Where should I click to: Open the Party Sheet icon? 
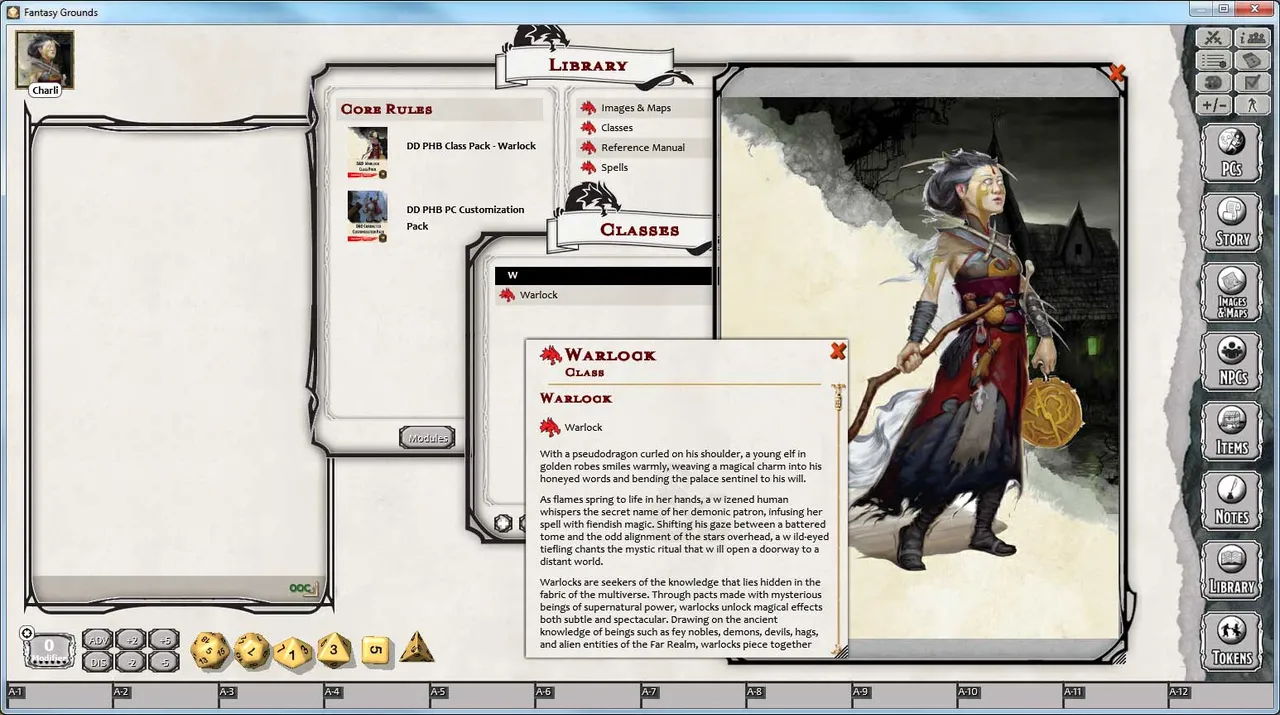click(x=1251, y=38)
